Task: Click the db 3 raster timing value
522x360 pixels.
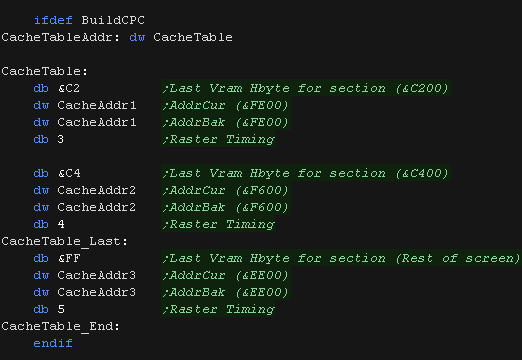Action: click(60, 139)
